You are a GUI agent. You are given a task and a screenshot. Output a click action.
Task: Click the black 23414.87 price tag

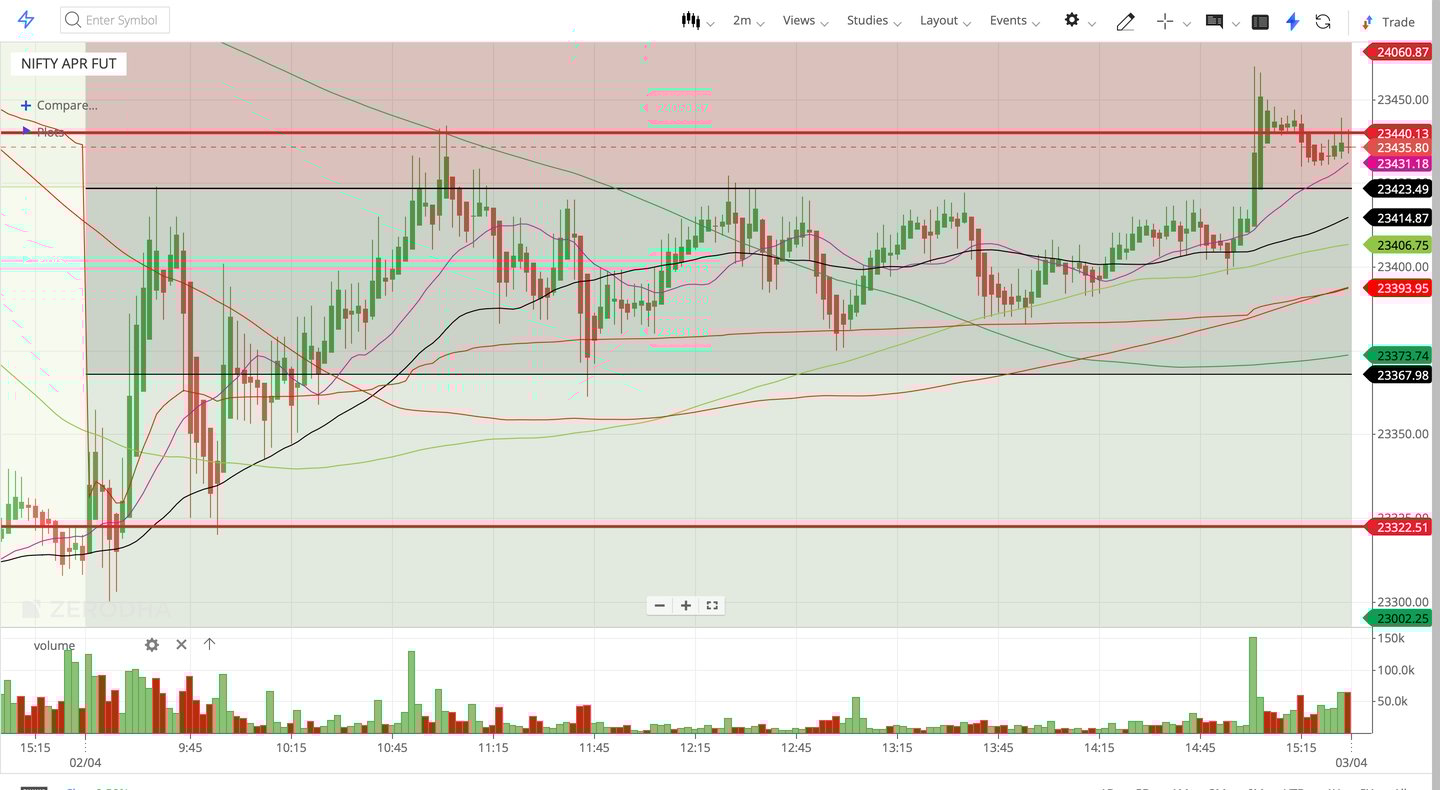pyautogui.click(x=1398, y=218)
